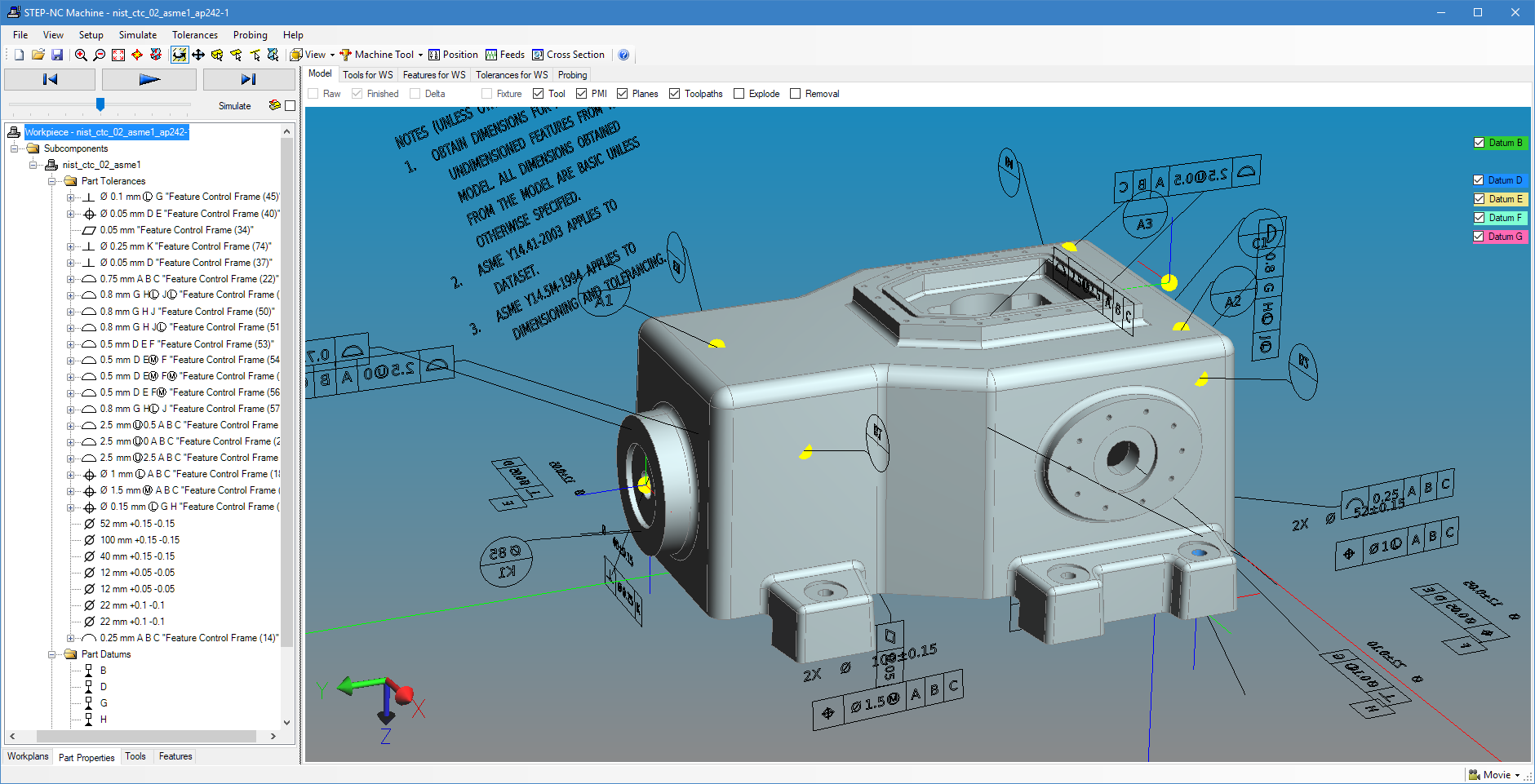Image resolution: width=1535 pixels, height=784 pixels.
Task: Open the Cross Section tool
Action: (569, 55)
